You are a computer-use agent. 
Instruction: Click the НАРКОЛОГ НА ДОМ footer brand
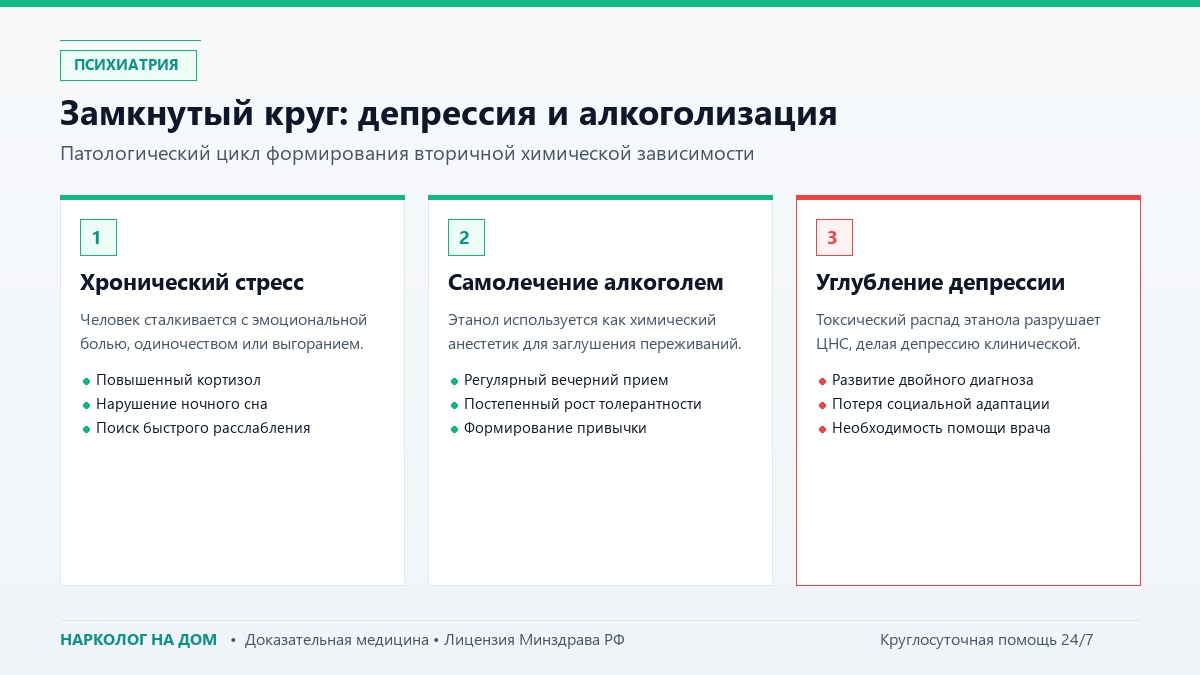(x=138, y=640)
